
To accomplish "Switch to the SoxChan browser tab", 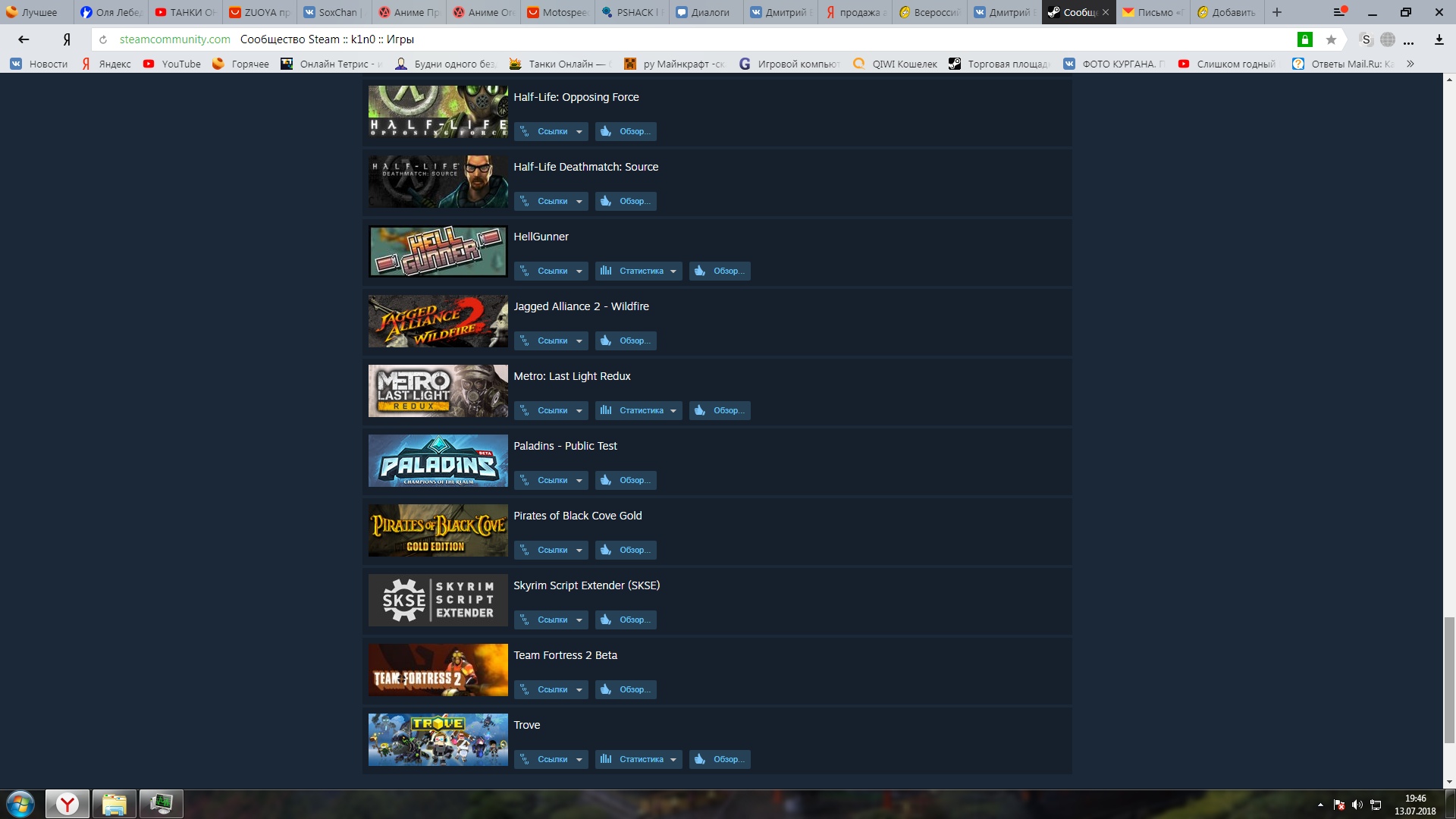I will coord(333,12).
